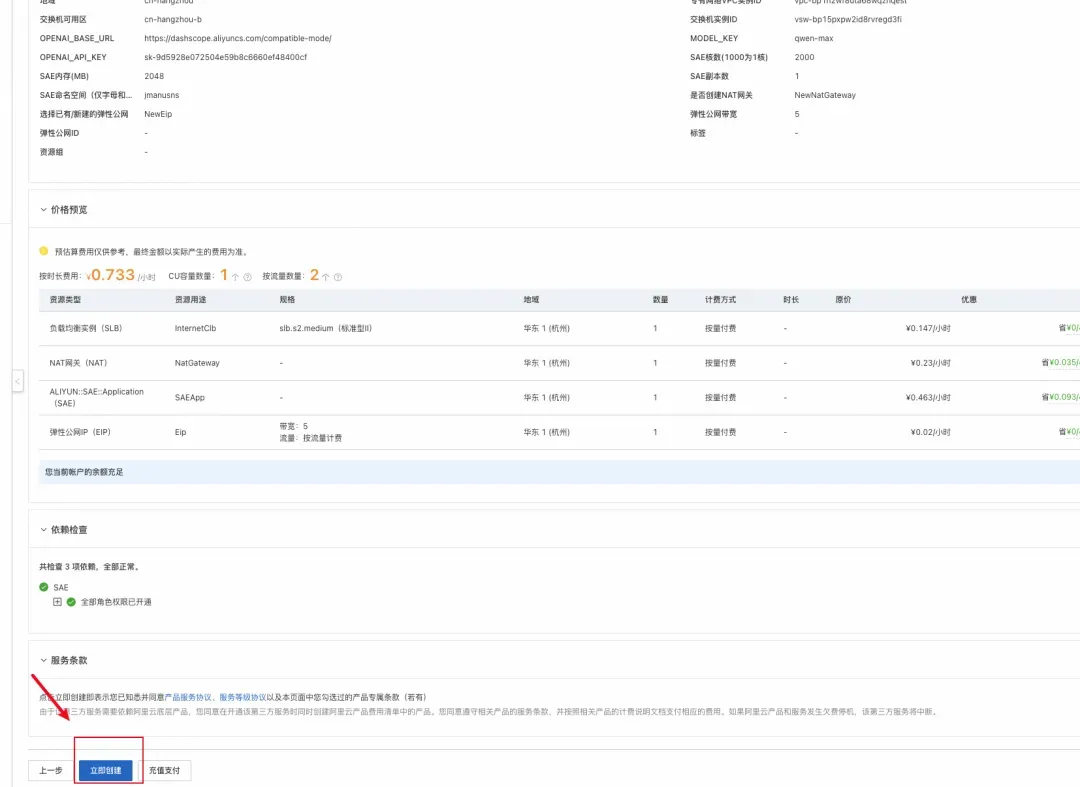
Task: Collapse the 价格预览 section
Action: tap(43, 209)
